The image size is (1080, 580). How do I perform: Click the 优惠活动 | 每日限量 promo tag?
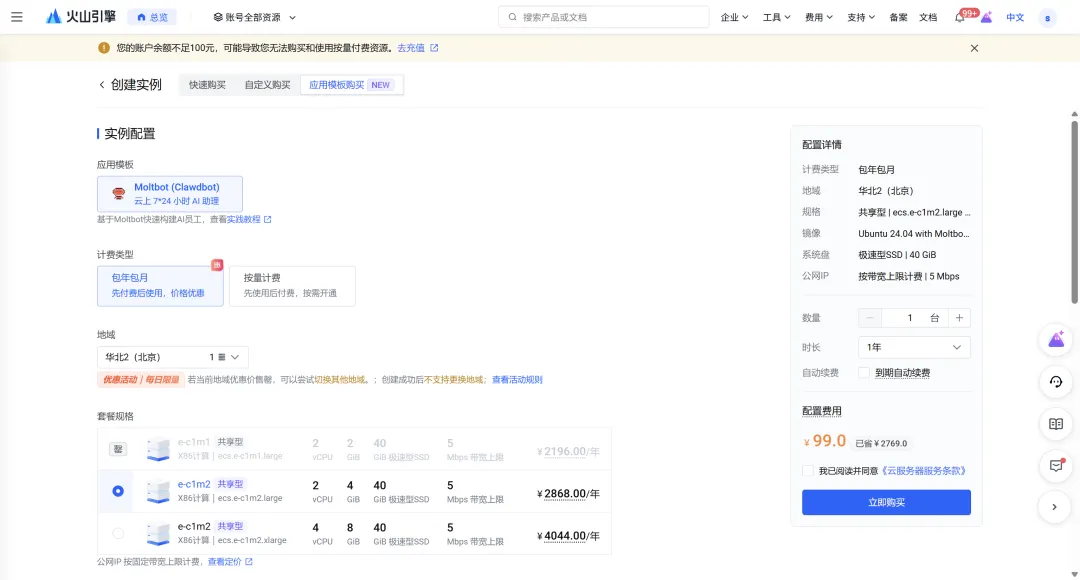coord(141,380)
